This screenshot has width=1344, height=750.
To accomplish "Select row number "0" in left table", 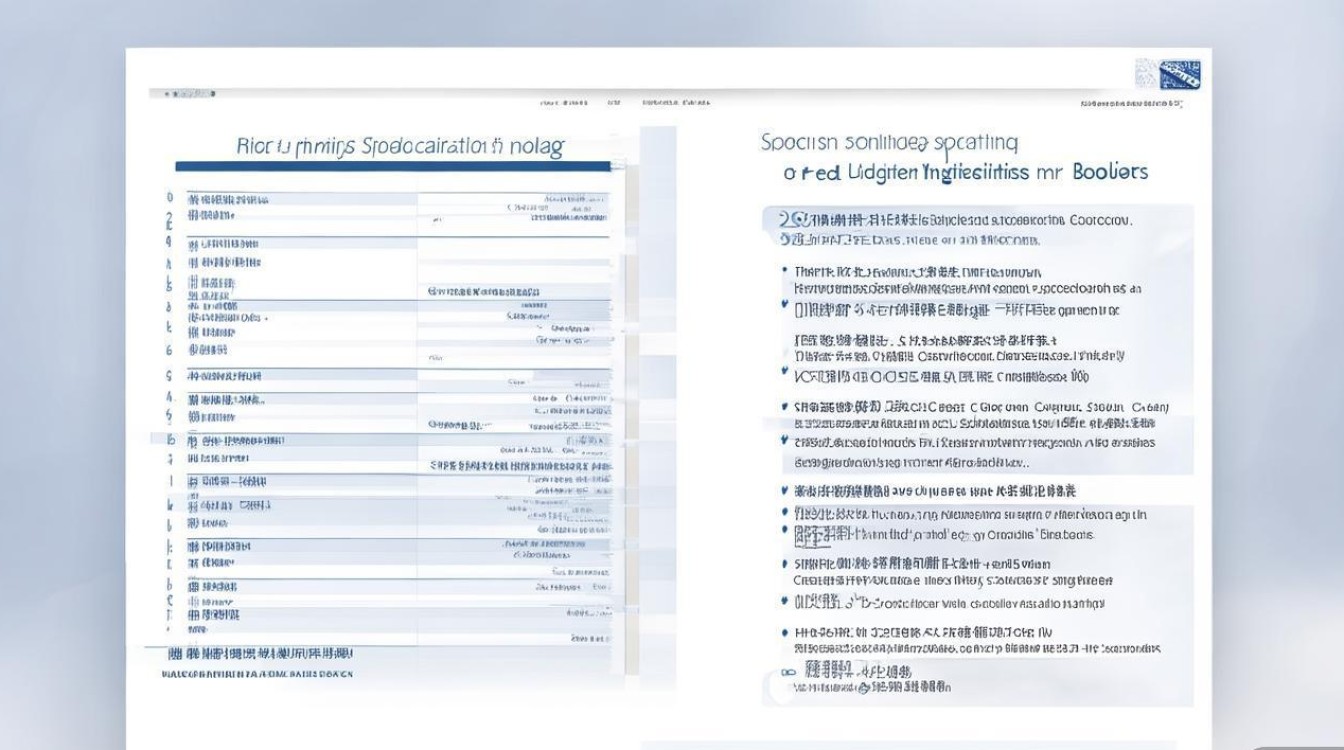I will click(169, 198).
